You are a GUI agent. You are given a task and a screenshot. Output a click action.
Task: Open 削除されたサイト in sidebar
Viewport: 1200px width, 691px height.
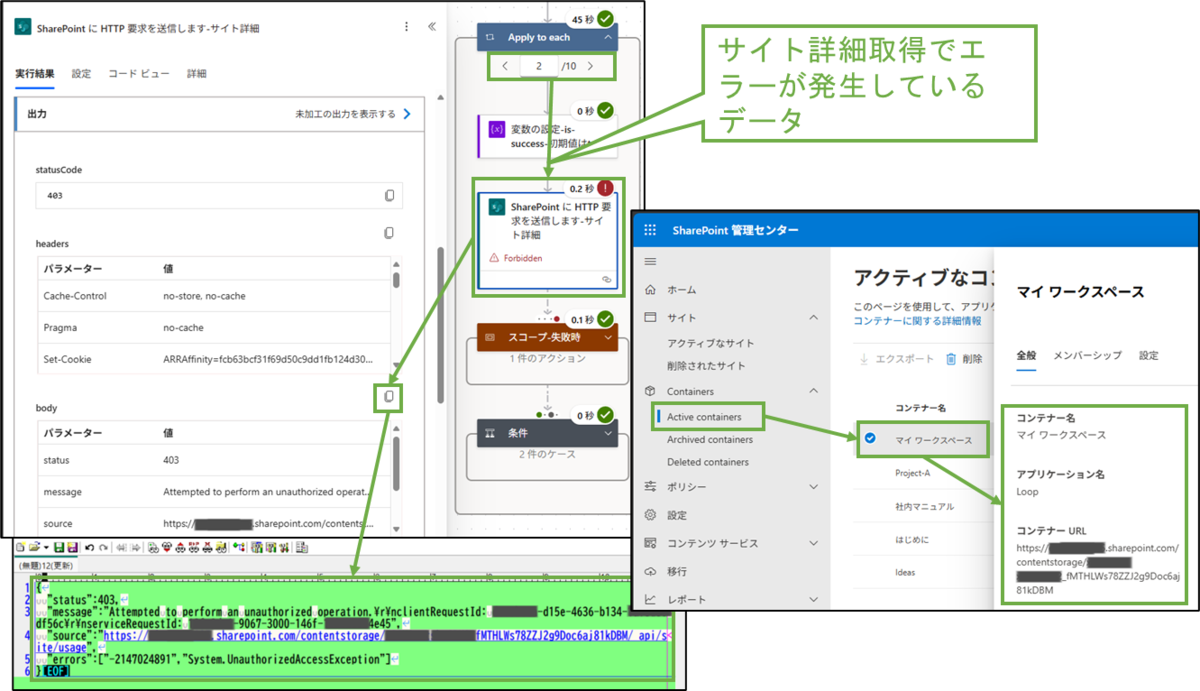706,366
